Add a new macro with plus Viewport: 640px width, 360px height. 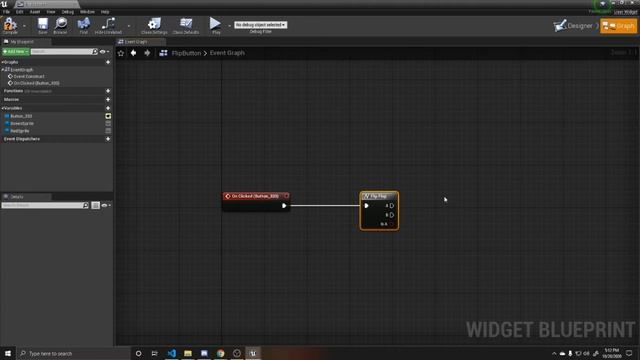point(108,100)
